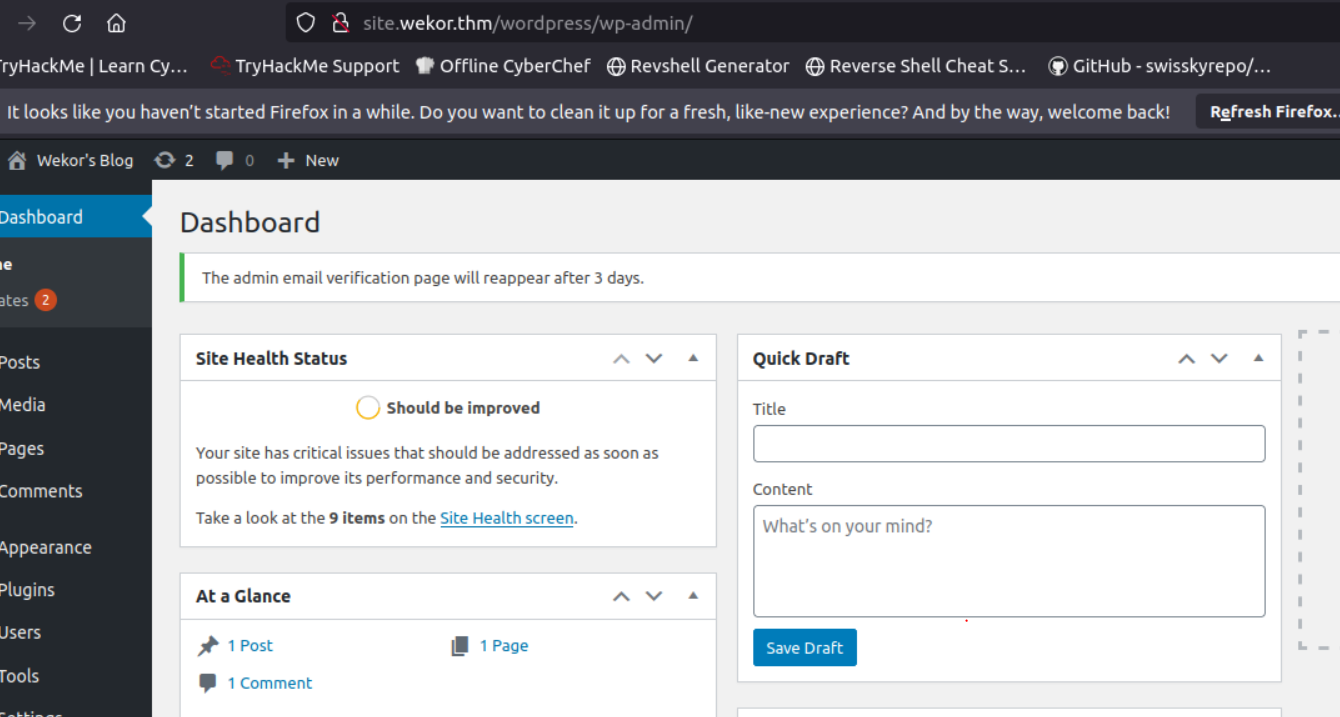Toggle the At a Glance panel

point(693,596)
